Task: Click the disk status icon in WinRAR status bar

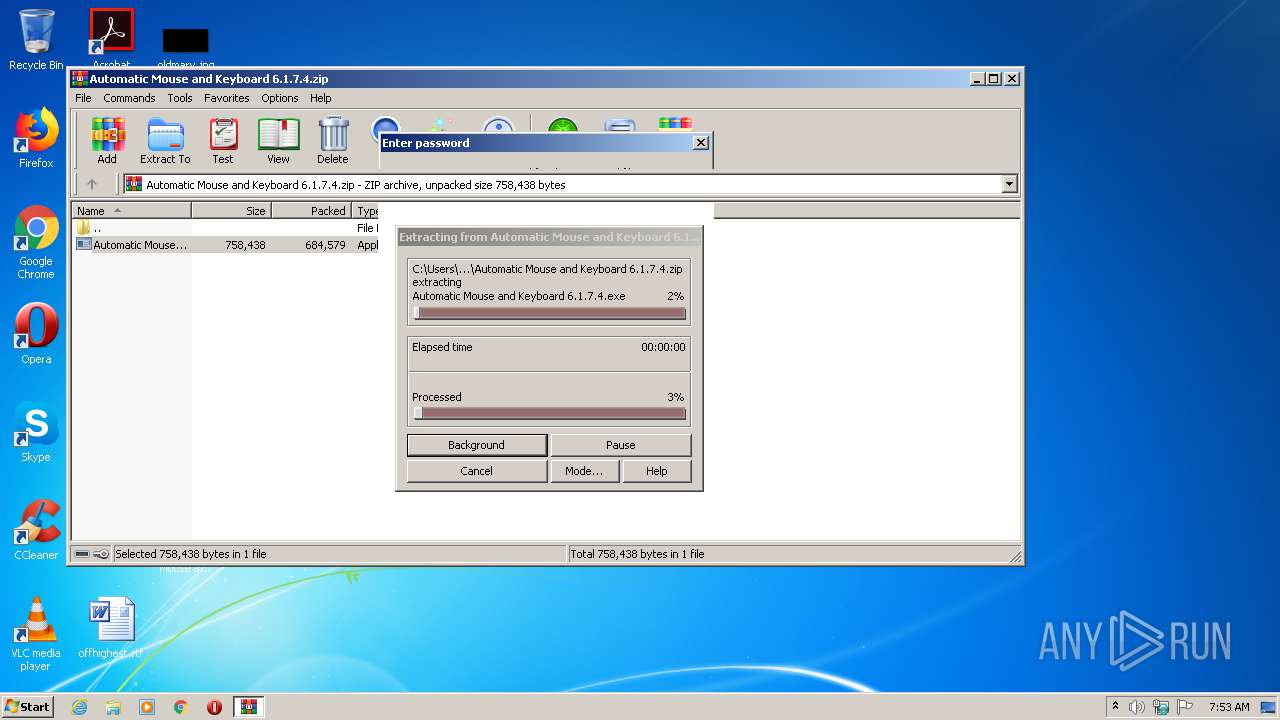Action: tap(82, 554)
